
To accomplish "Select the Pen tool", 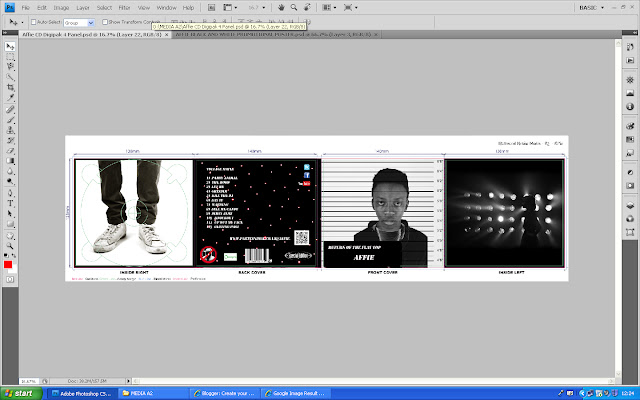I will [x=10, y=193].
